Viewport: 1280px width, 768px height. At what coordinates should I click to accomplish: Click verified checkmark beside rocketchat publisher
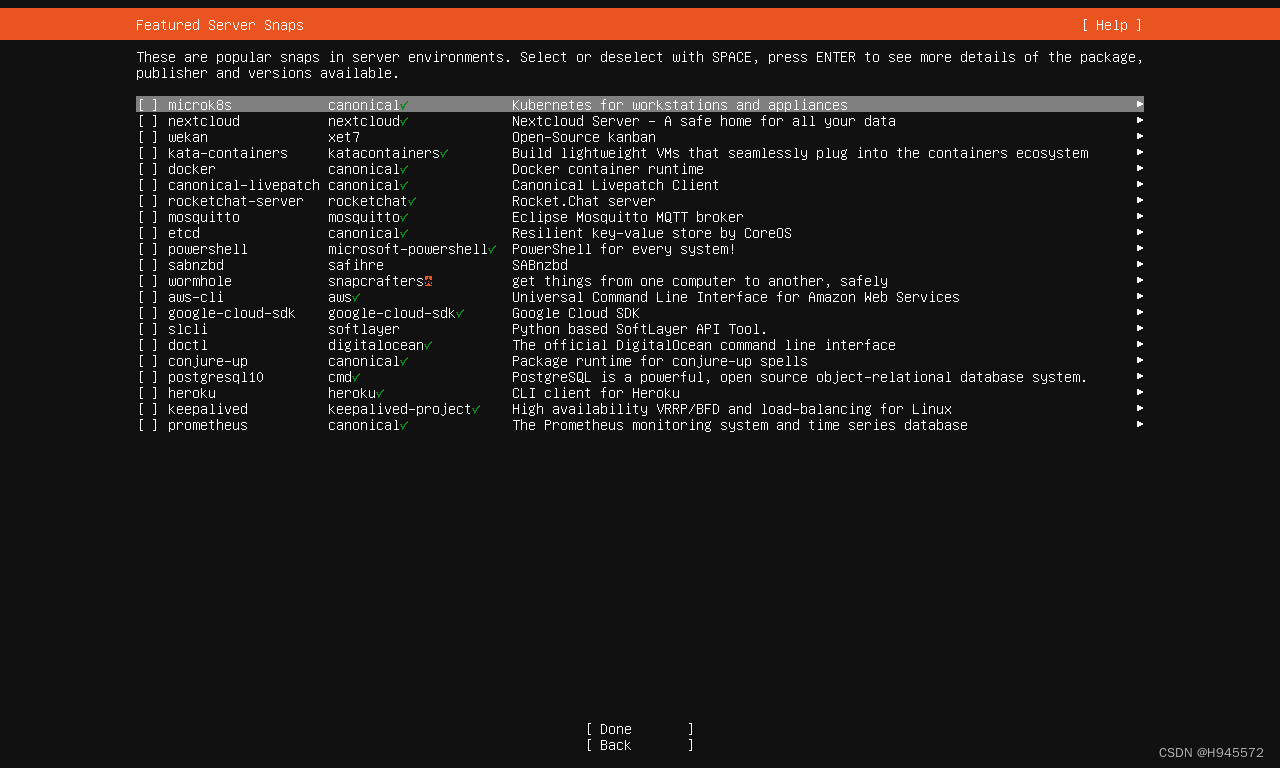(412, 201)
